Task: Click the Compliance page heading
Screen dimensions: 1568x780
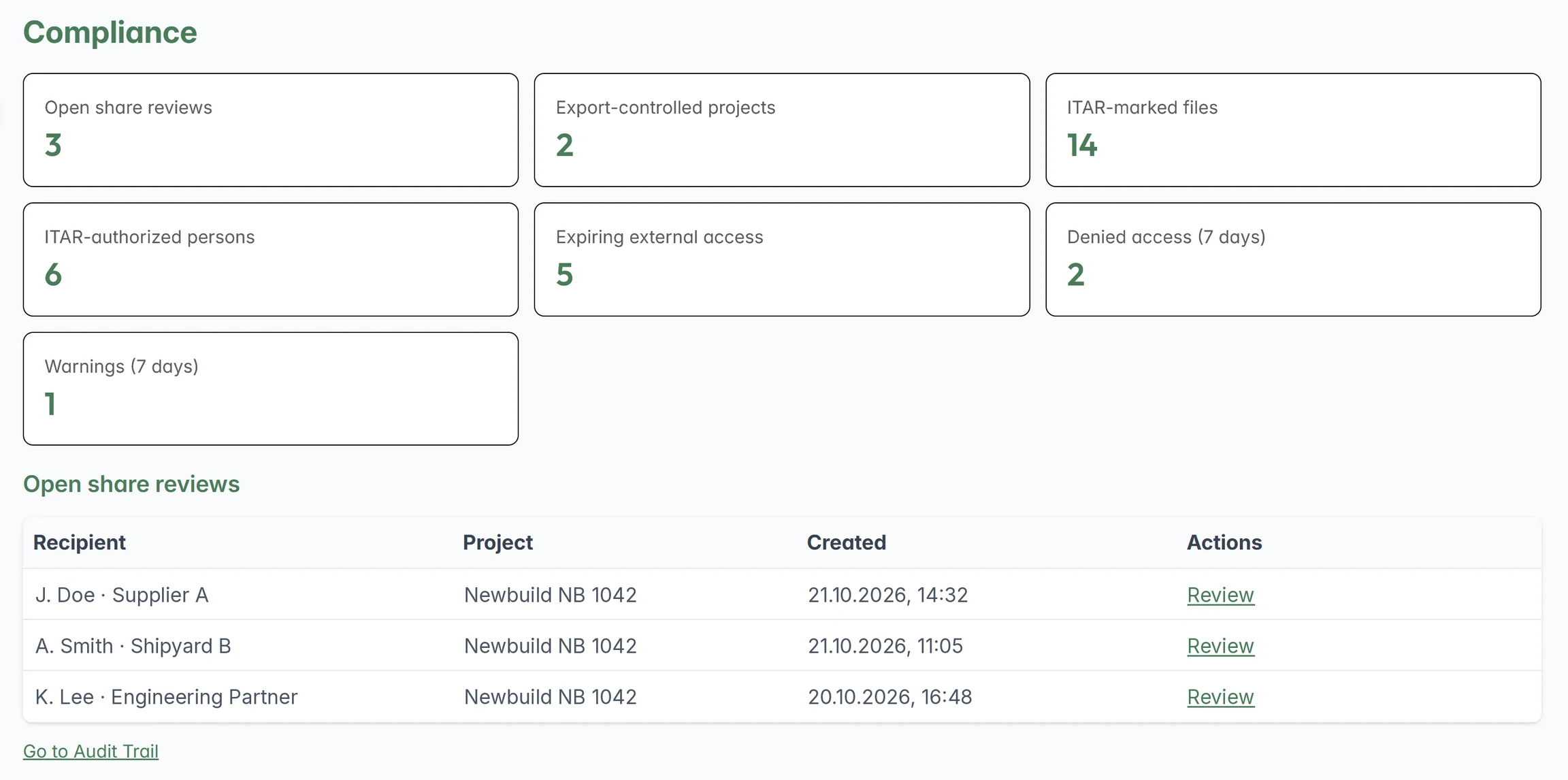Action: coord(110,33)
